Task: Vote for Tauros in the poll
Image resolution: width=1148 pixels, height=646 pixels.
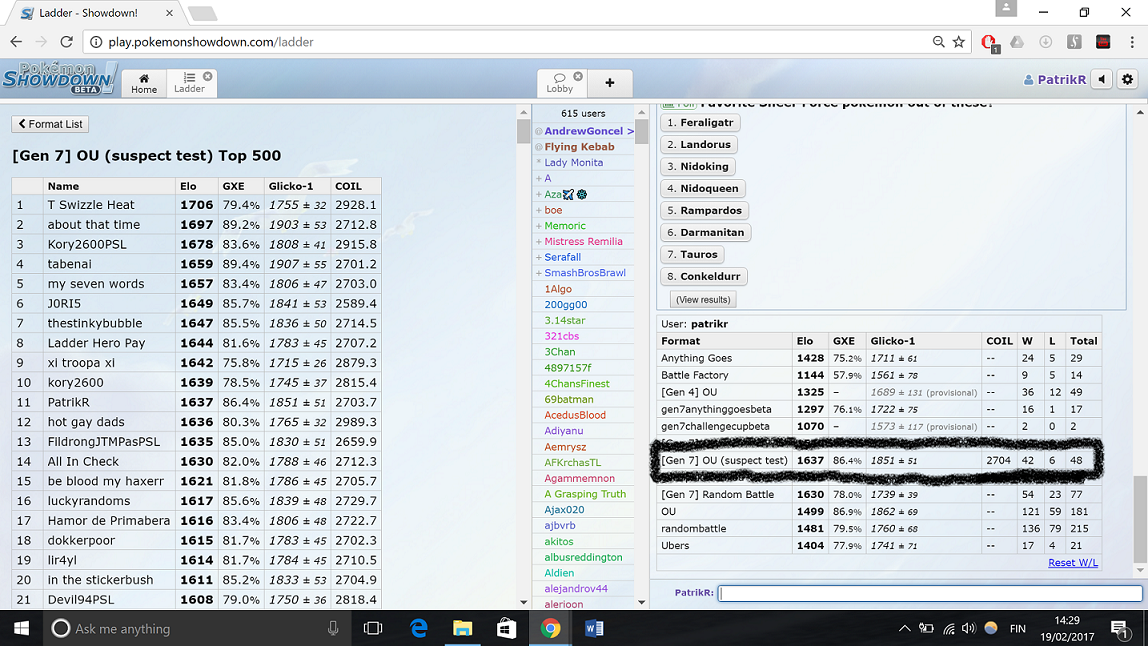Action: (x=693, y=254)
